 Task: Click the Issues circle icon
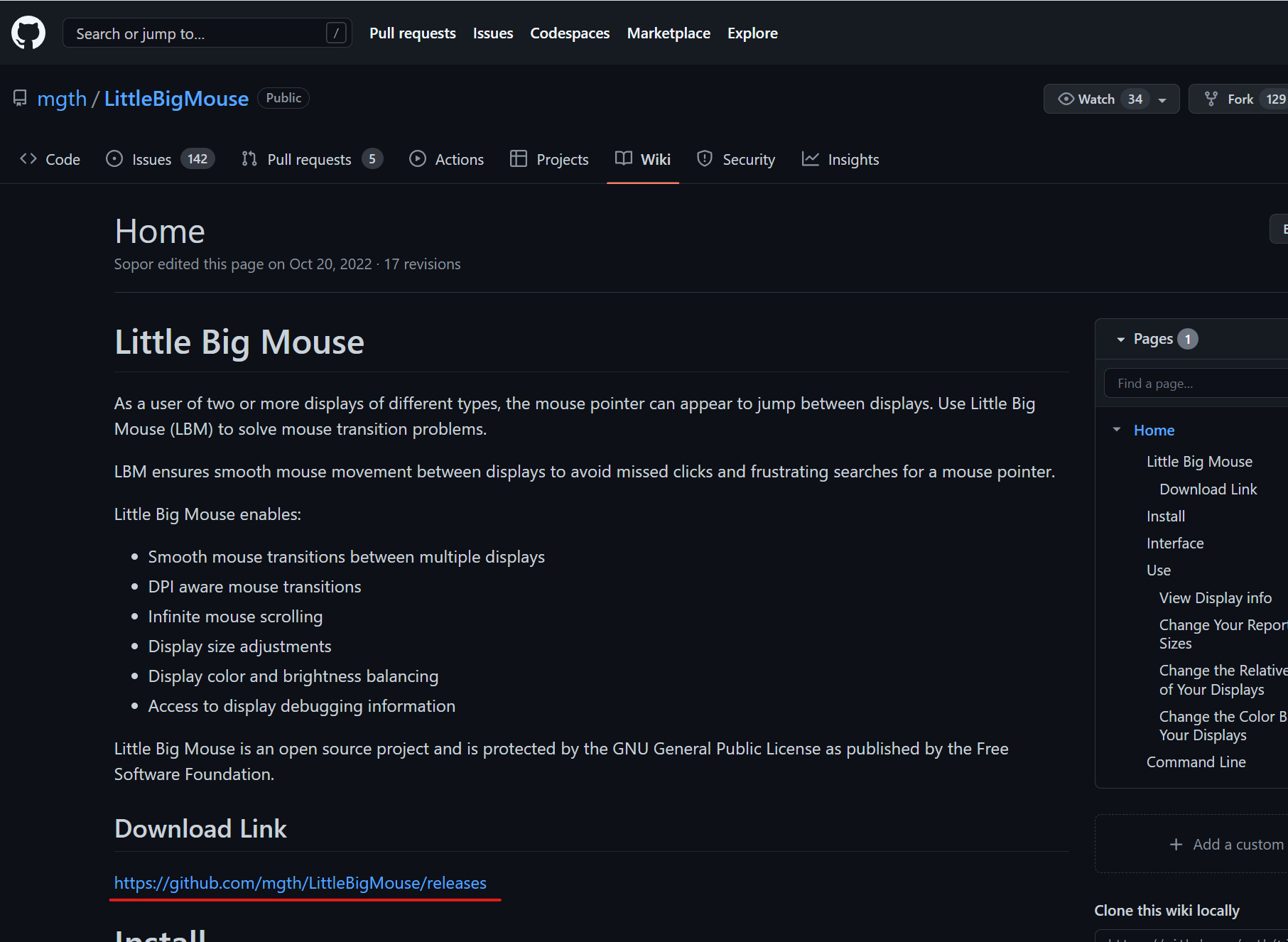pos(114,159)
